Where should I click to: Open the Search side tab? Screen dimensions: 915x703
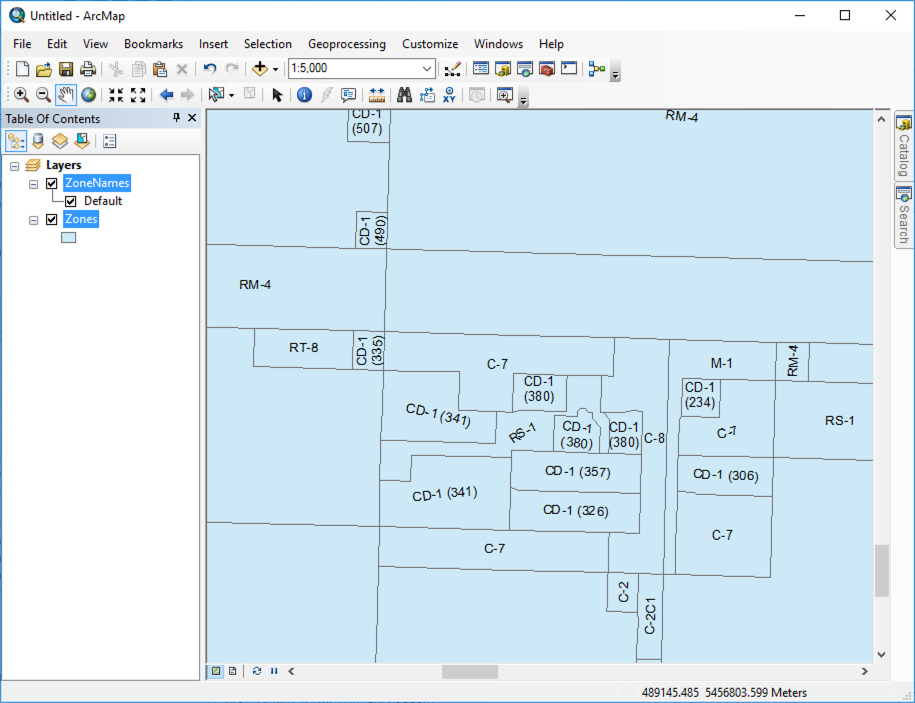903,216
